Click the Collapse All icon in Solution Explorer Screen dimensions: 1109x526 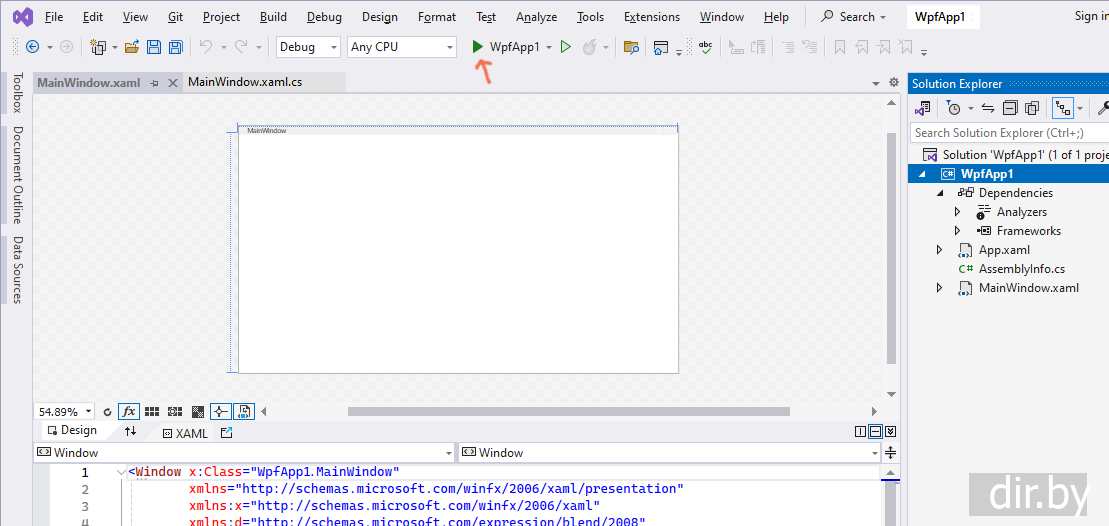(x=1010, y=108)
